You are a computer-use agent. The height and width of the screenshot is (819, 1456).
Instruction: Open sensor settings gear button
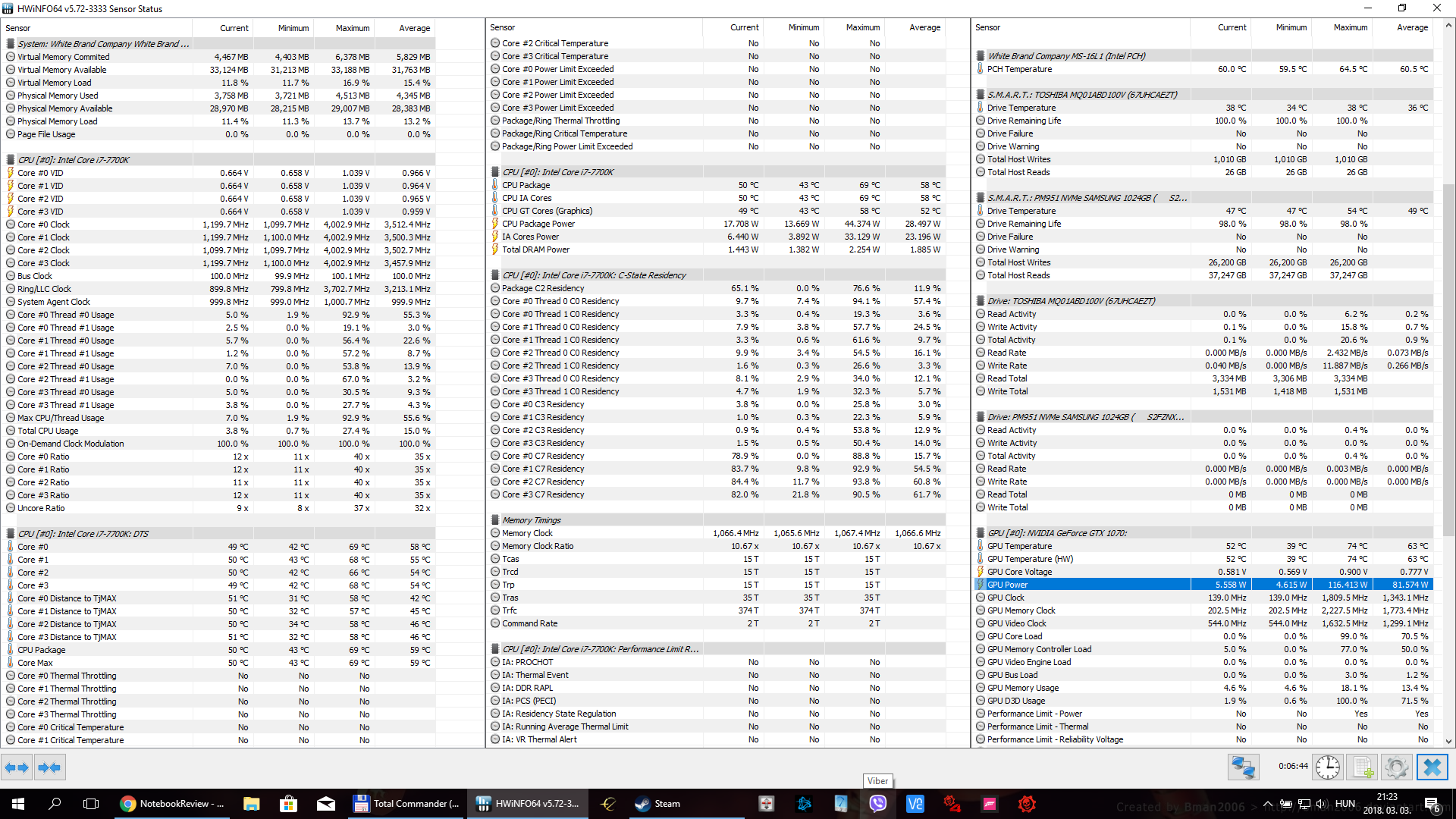point(1396,767)
